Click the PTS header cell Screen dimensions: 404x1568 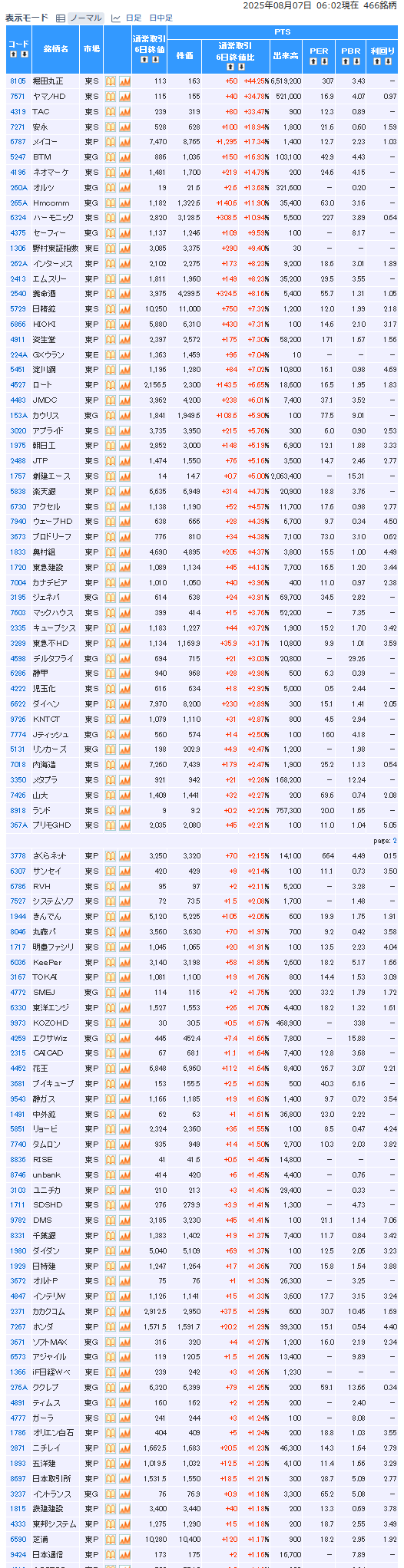282,32
